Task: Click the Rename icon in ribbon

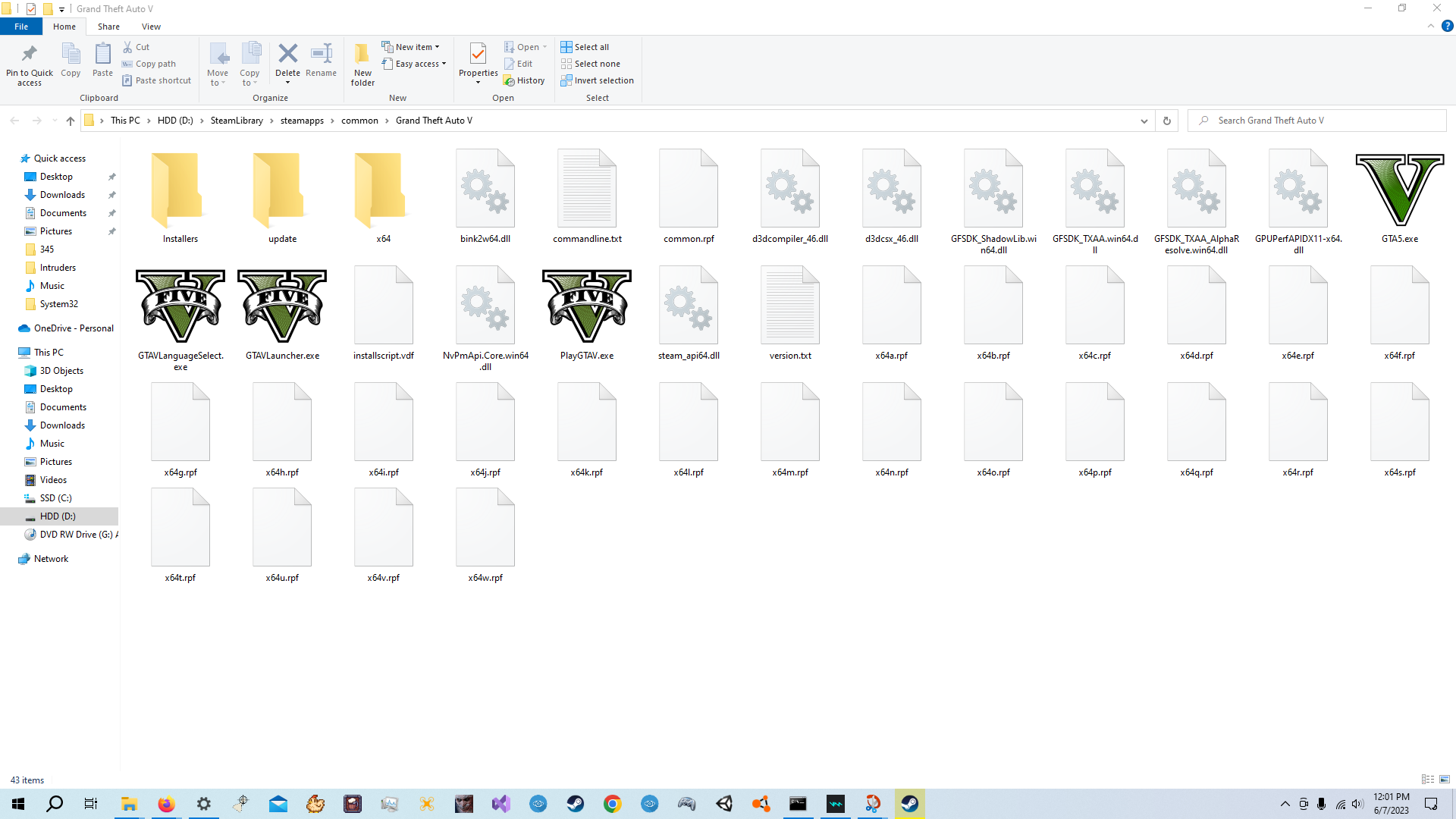Action: tap(321, 55)
